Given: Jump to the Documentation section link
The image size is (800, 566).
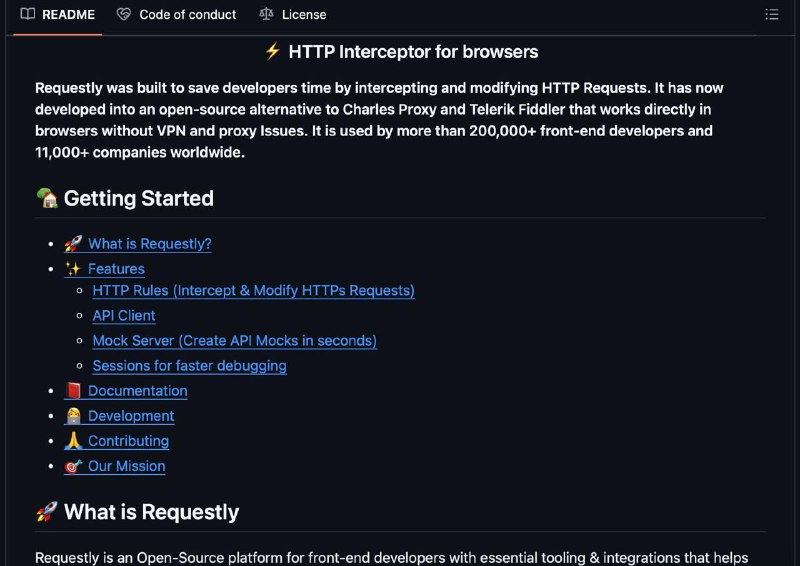Looking at the screenshot, I should [x=138, y=391].
